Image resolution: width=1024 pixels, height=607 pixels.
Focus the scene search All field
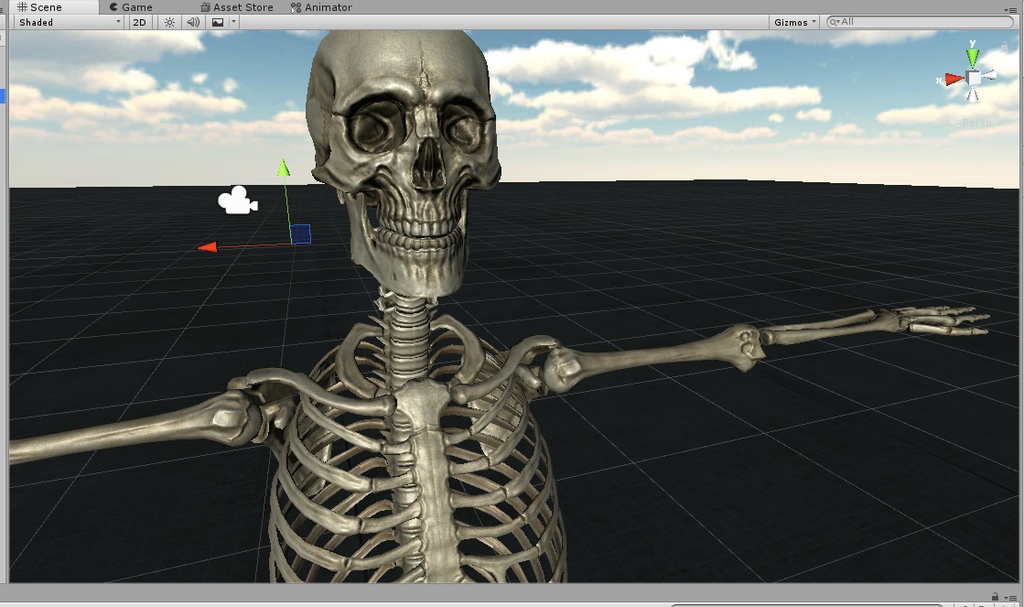point(920,22)
